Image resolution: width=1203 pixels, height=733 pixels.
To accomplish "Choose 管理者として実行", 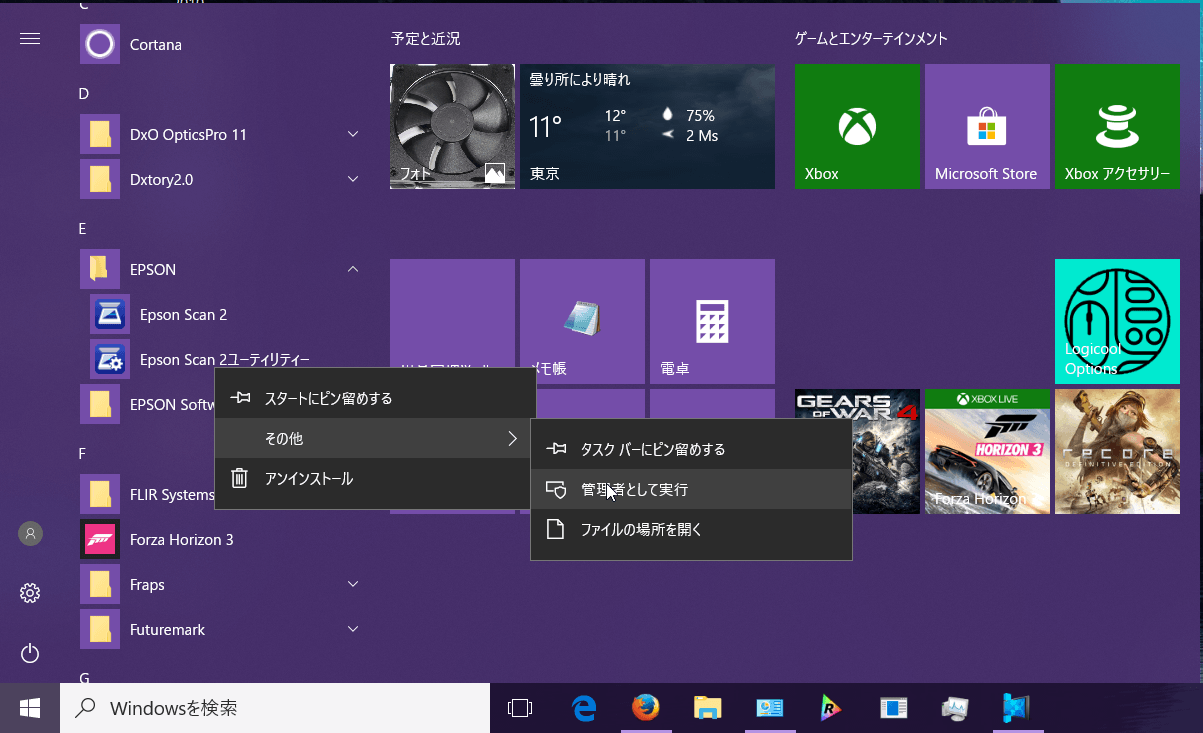I will pyautogui.click(x=691, y=489).
